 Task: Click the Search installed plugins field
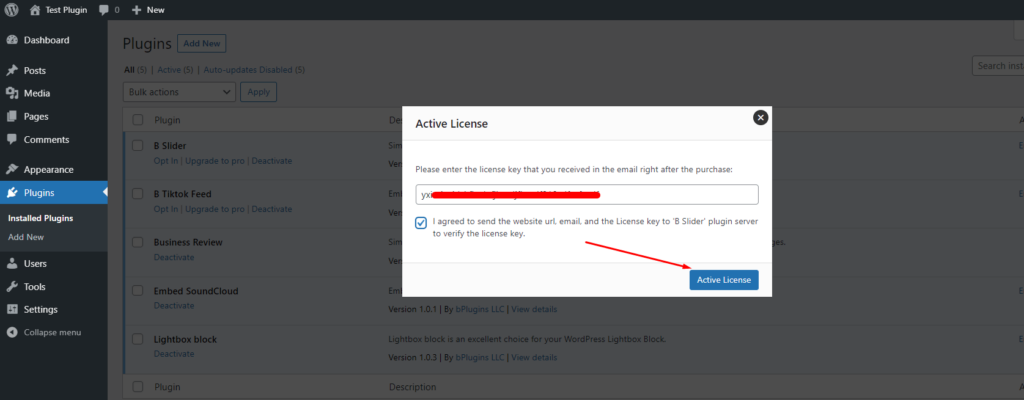click(998, 65)
